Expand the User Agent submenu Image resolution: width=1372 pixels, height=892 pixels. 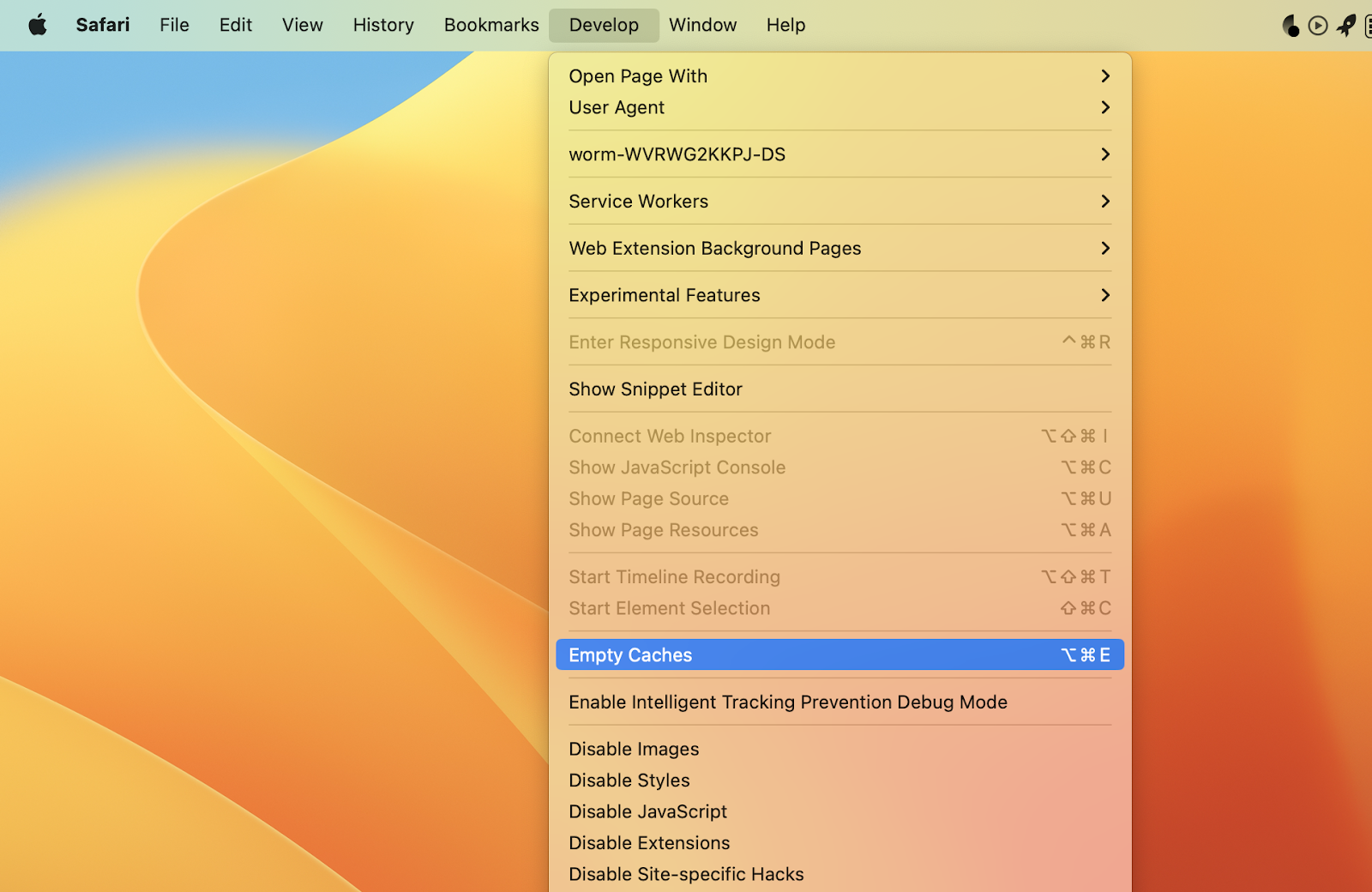click(x=839, y=107)
